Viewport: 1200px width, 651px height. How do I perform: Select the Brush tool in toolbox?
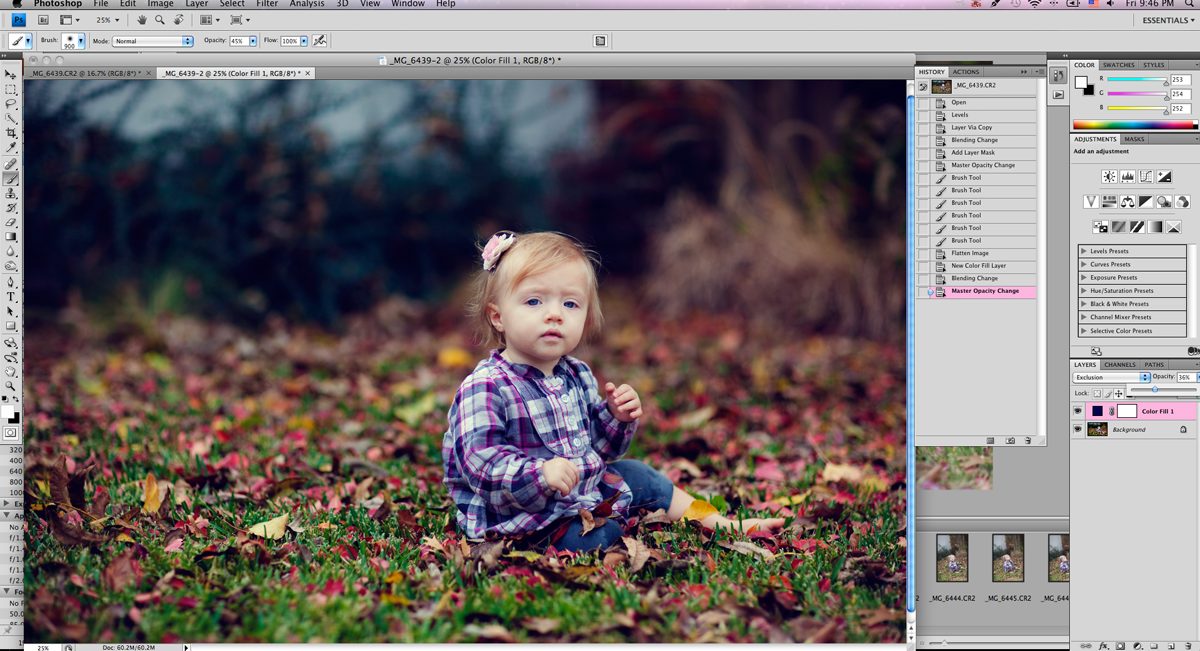pyautogui.click(x=11, y=178)
